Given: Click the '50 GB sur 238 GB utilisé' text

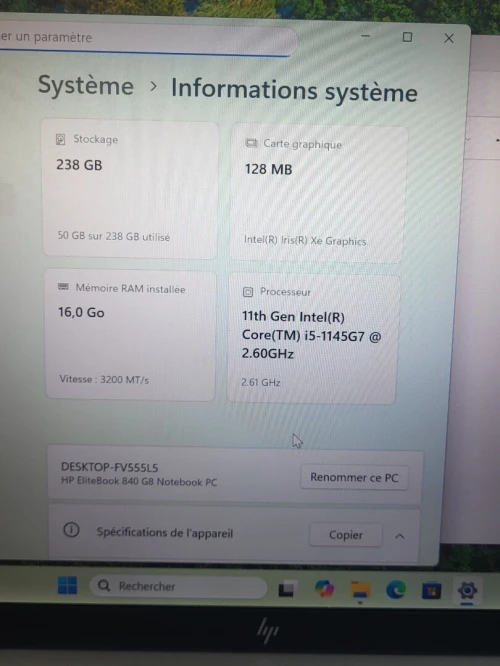Looking at the screenshot, I should (x=114, y=236).
